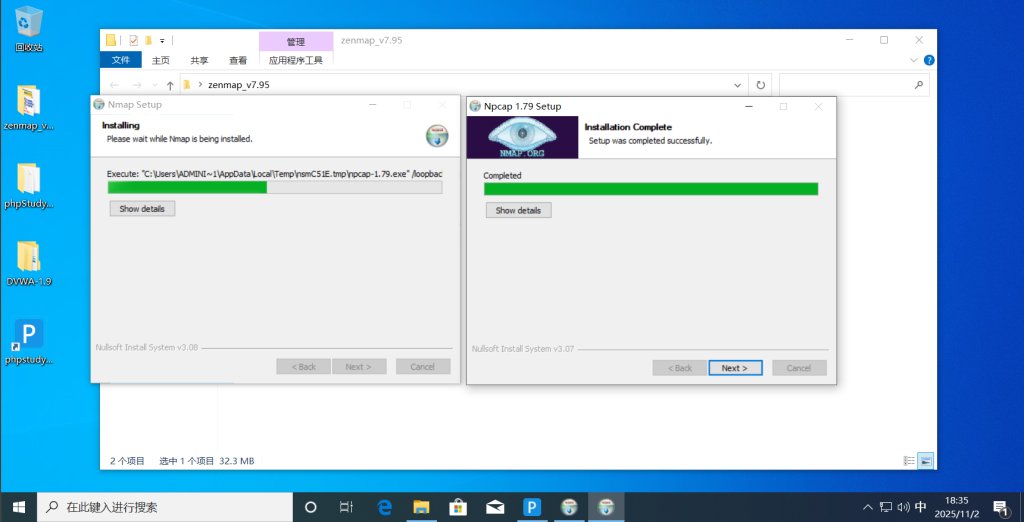Open the Recycle Bin desktop icon
Image resolution: width=1024 pixels, height=522 pixels.
tap(29, 28)
